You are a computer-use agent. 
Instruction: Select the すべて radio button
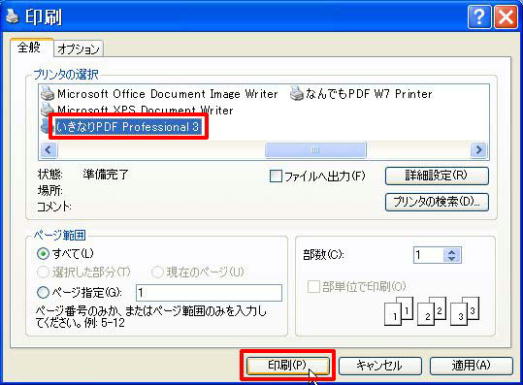click(43, 254)
